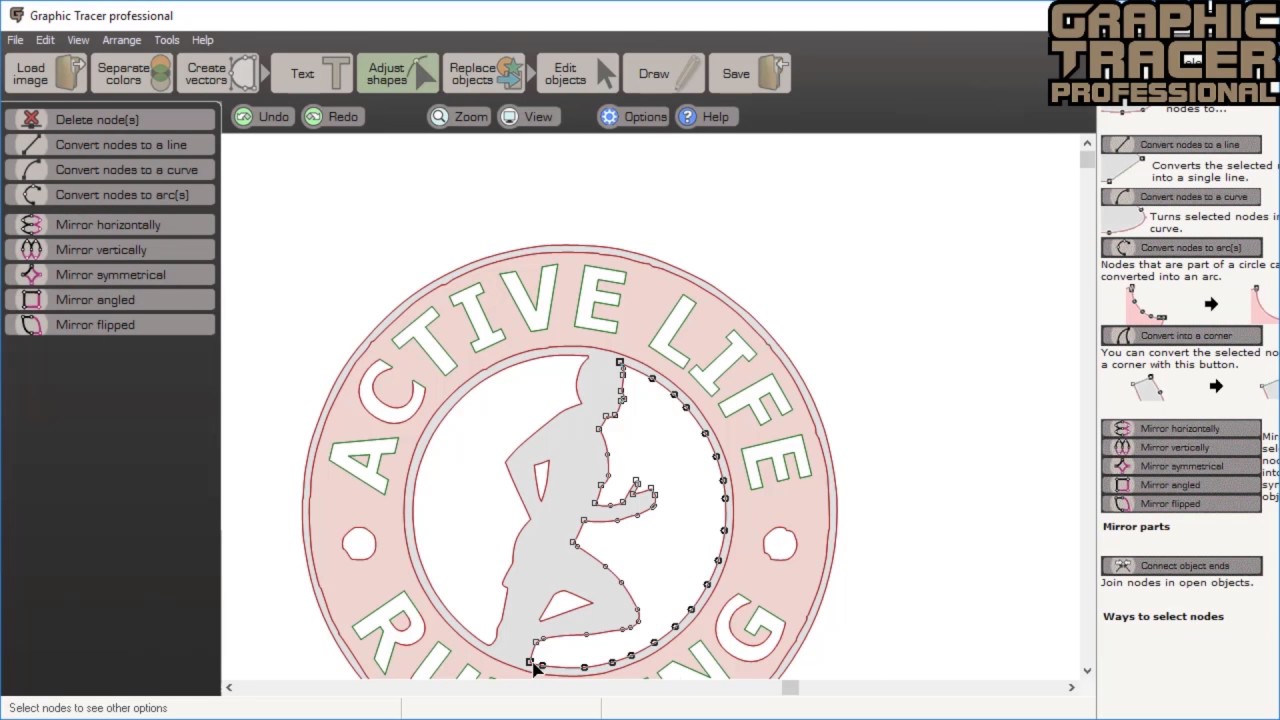This screenshot has width=1280, height=720.
Task: Open the View dropdown on toolbar
Action: 527,116
